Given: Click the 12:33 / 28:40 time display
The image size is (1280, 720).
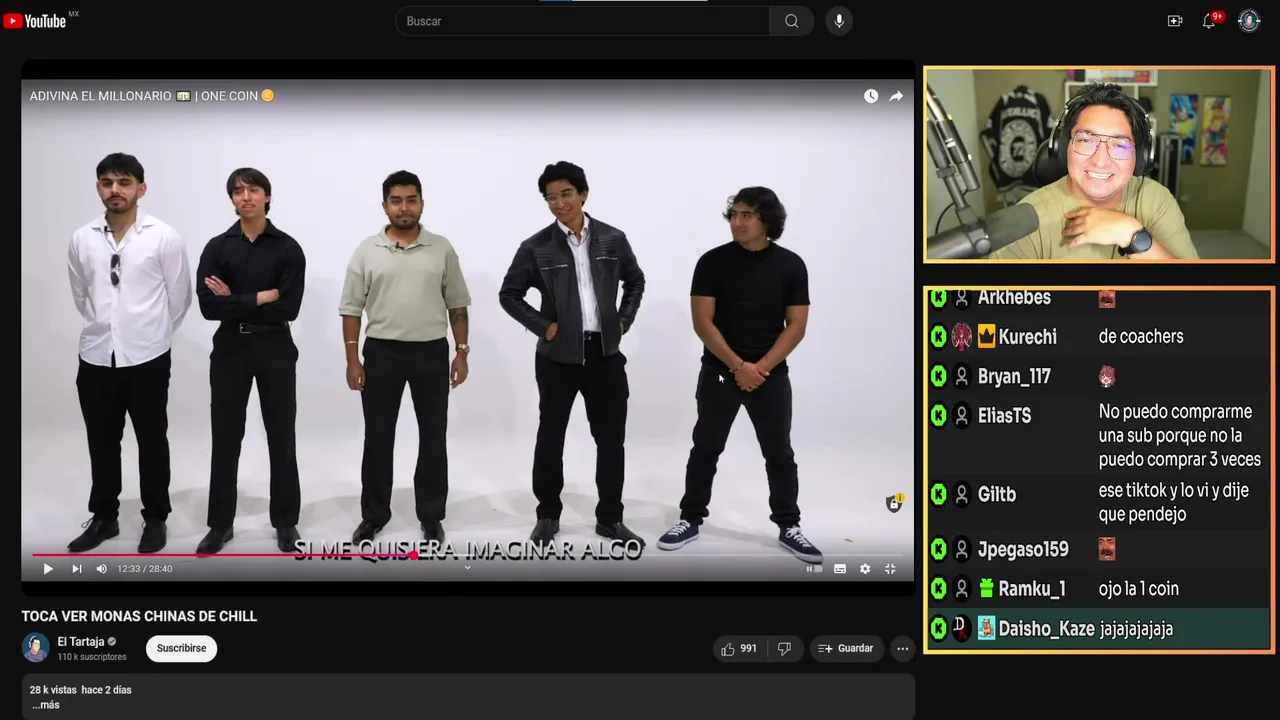Looking at the screenshot, I should (145, 568).
